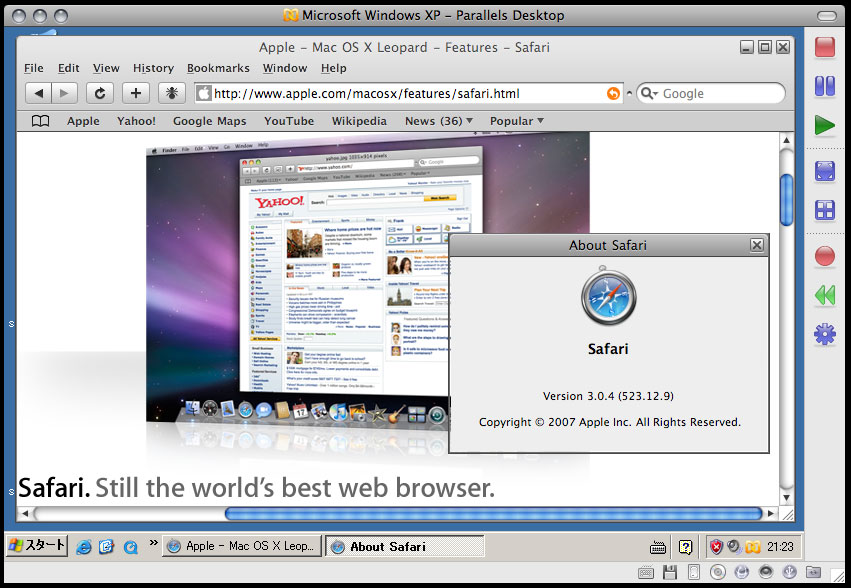851x588 pixels.
Task: Click the bug report button in toolbar
Action: [x=172, y=93]
